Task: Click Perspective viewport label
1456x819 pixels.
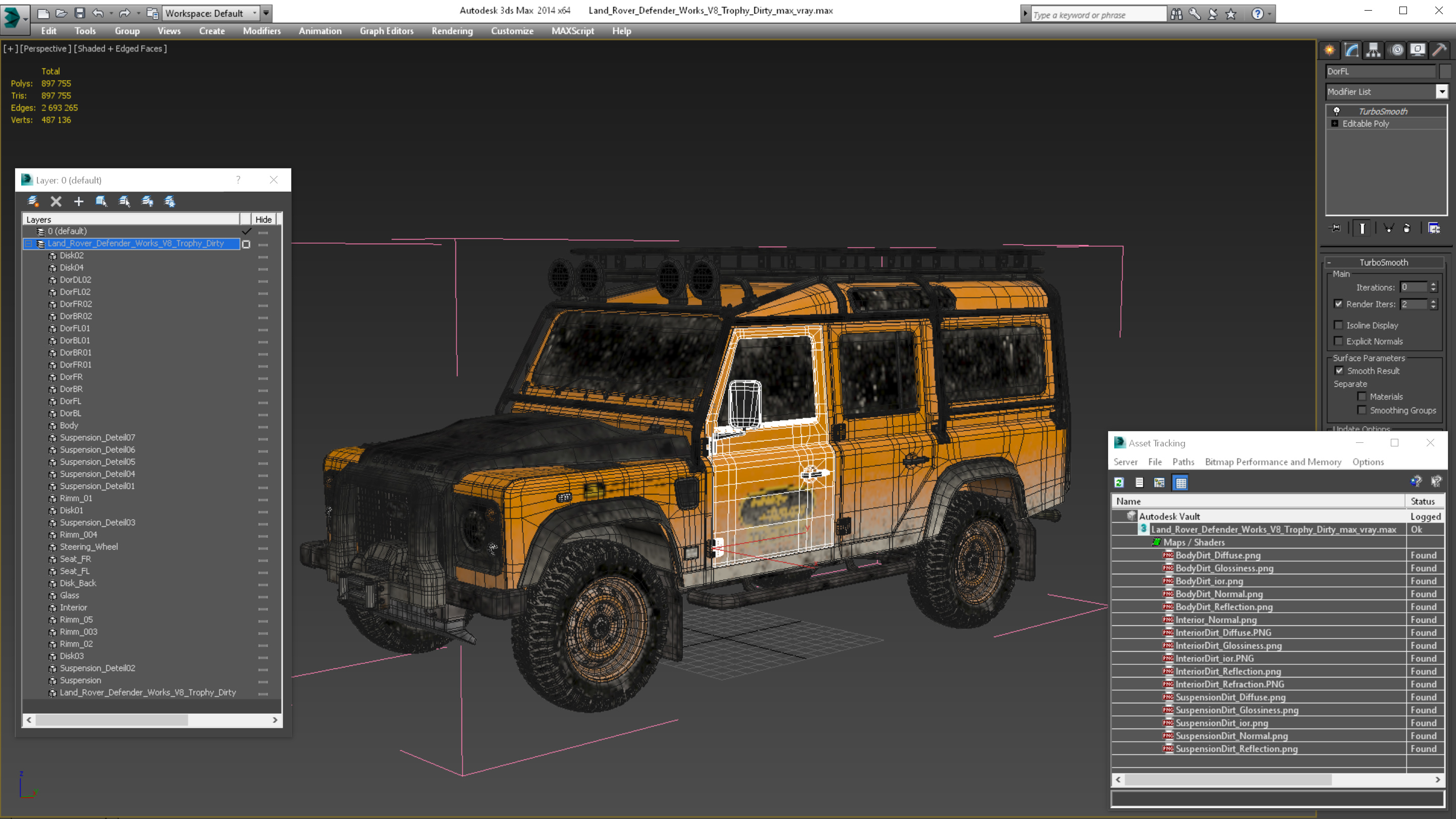Action: (x=46, y=49)
